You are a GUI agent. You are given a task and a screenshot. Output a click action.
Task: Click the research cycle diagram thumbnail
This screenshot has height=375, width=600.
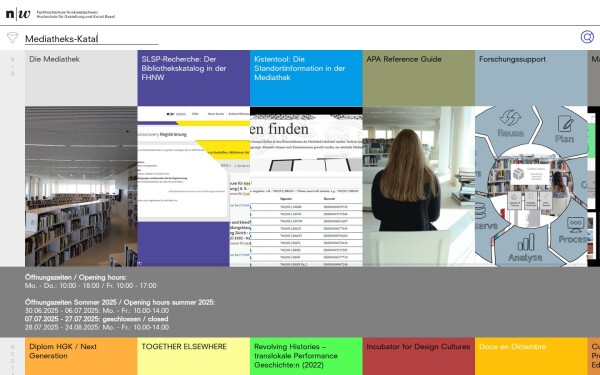(531, 186)
